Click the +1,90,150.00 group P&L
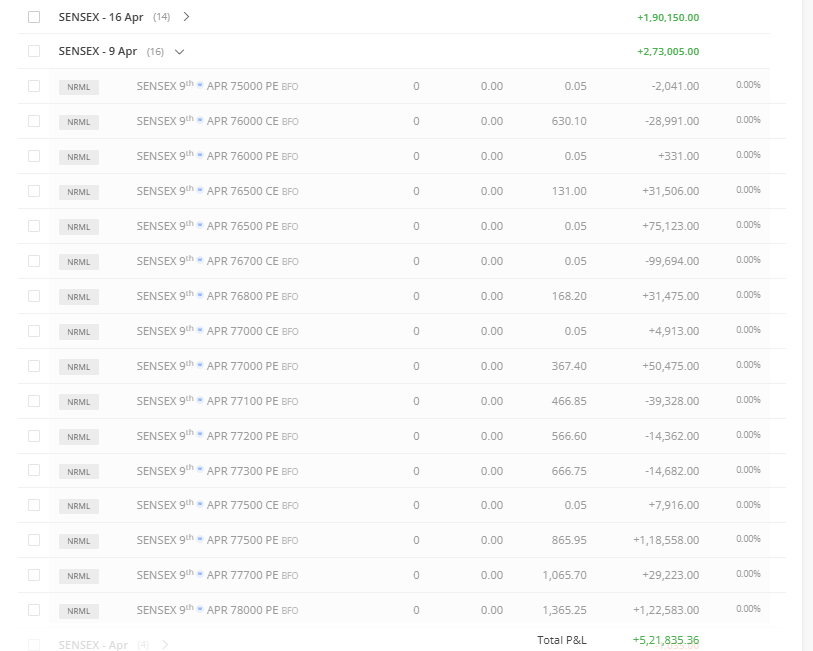 668,18
